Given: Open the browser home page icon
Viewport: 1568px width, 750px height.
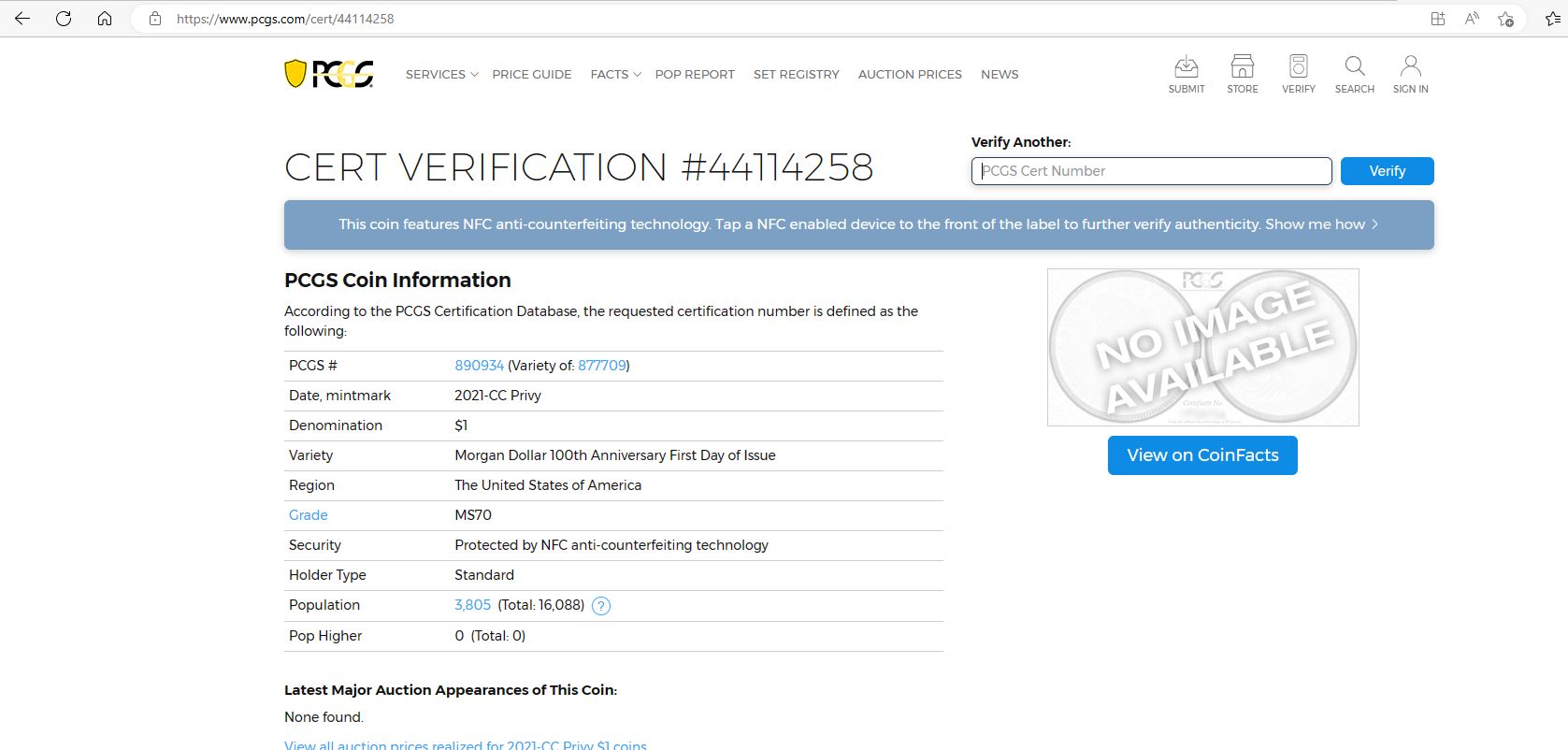Looking at the screenshot, I should 105,19.
